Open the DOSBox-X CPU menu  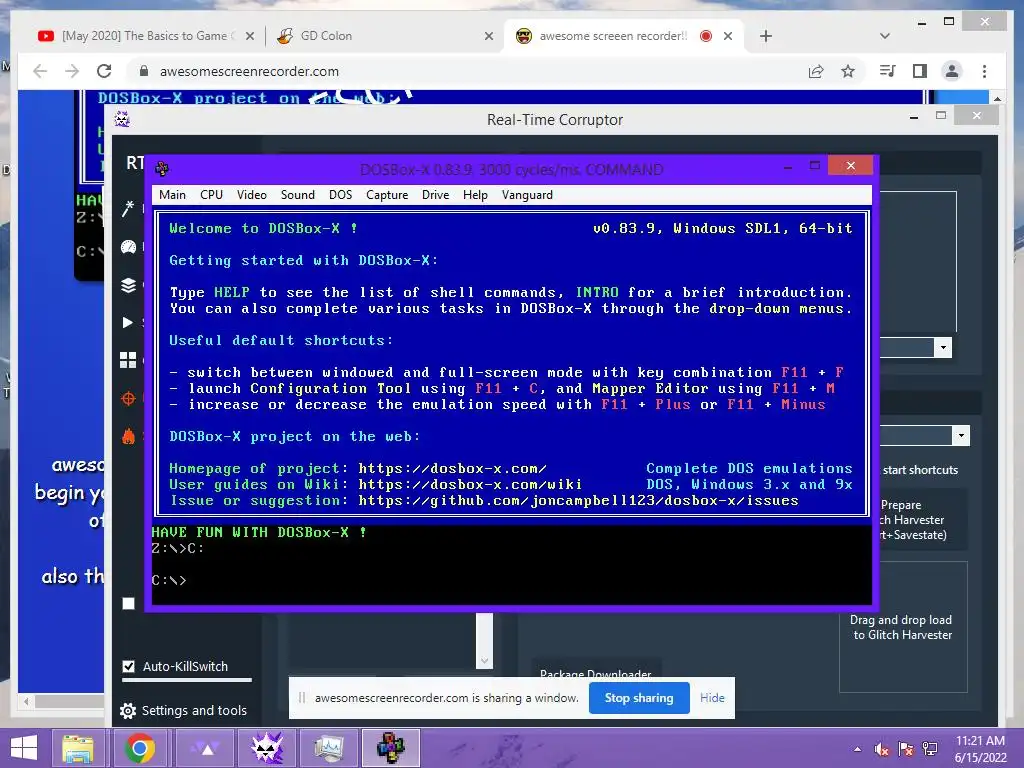pyautogui.click(x=212, y=195)
